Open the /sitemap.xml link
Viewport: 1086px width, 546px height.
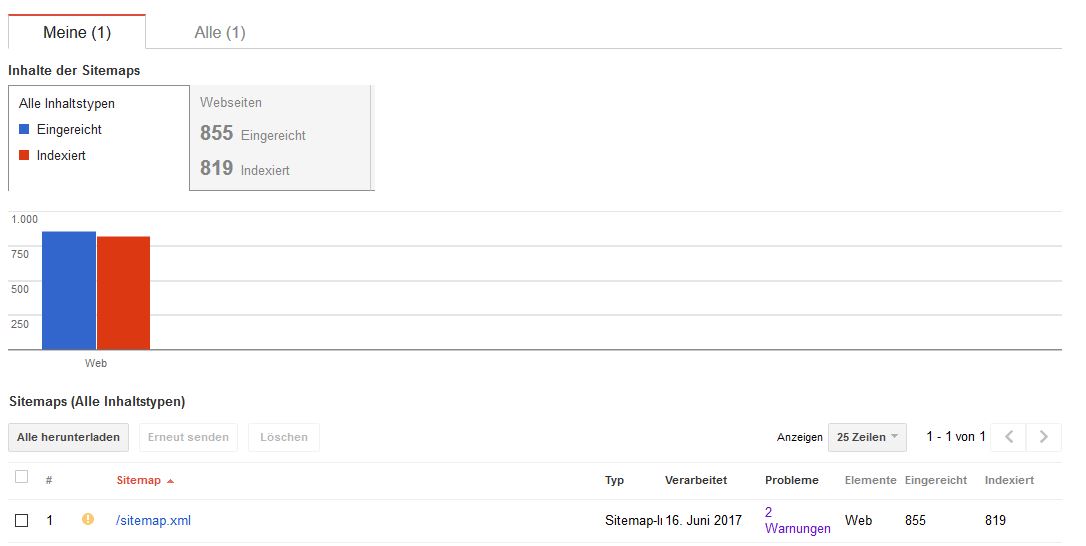click(x=153, y=520)
